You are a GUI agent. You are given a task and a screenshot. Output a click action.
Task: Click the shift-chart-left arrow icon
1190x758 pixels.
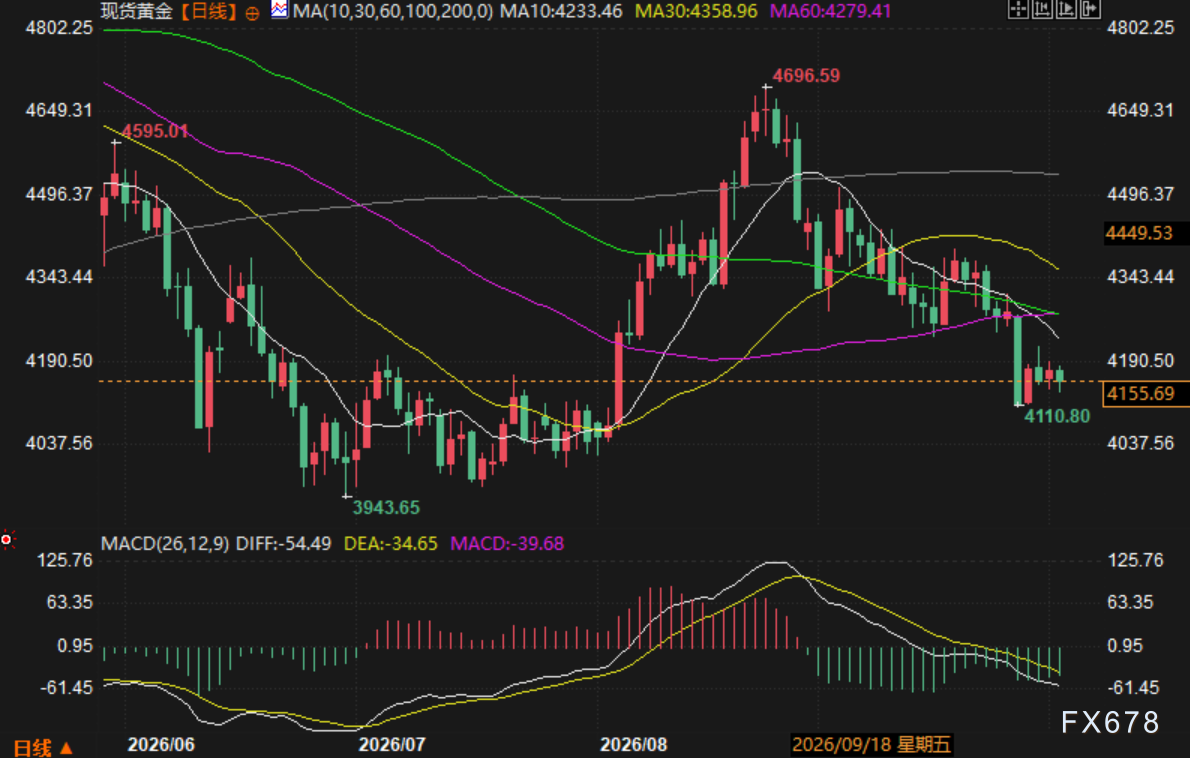tap(1042, 8)
